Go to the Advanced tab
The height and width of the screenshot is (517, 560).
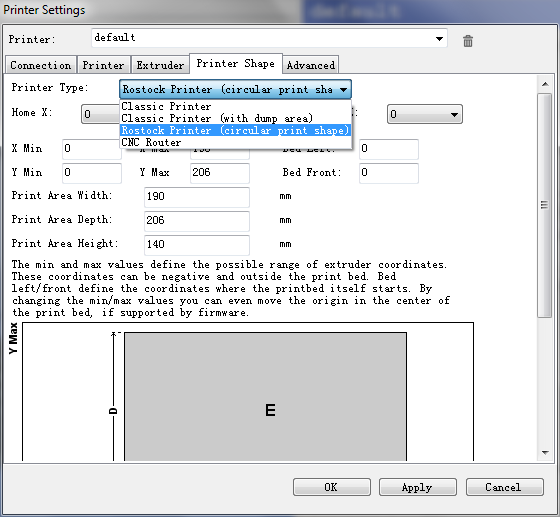pos(311,65)
